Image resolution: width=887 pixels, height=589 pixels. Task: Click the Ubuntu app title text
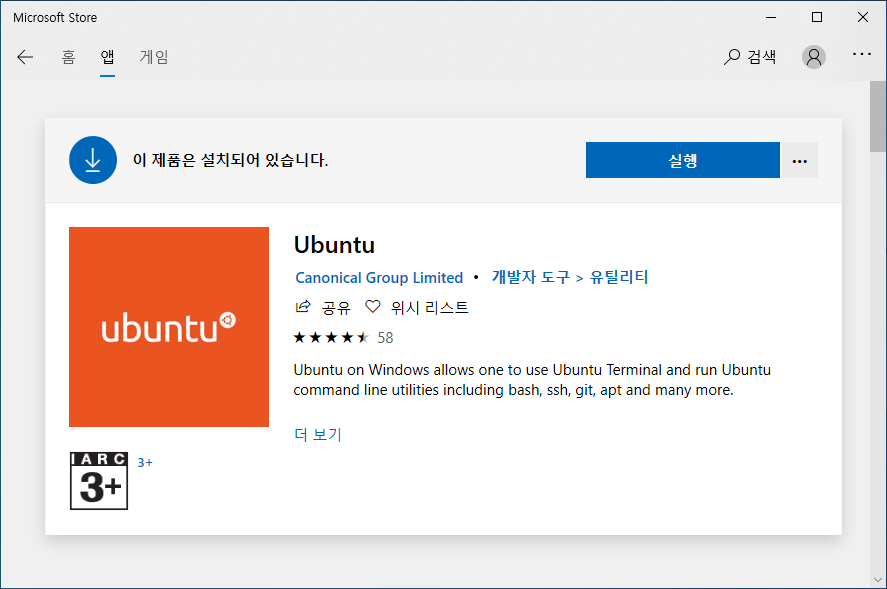(x=334, y=246)
